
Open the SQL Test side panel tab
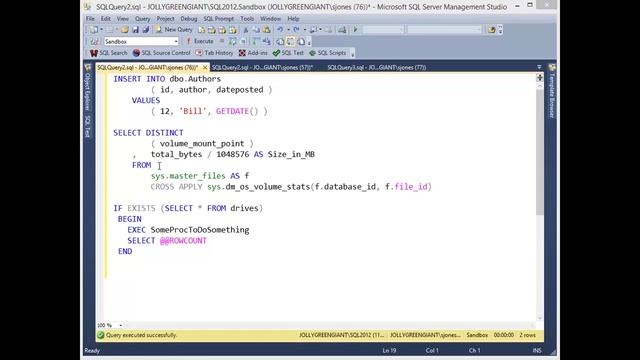pos(87,126)
